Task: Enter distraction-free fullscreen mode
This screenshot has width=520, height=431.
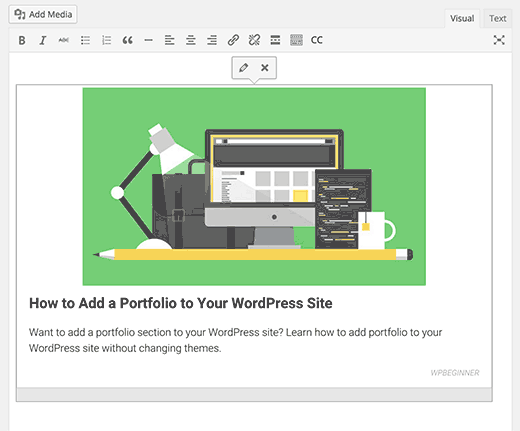Action: [x=499, y=40]
